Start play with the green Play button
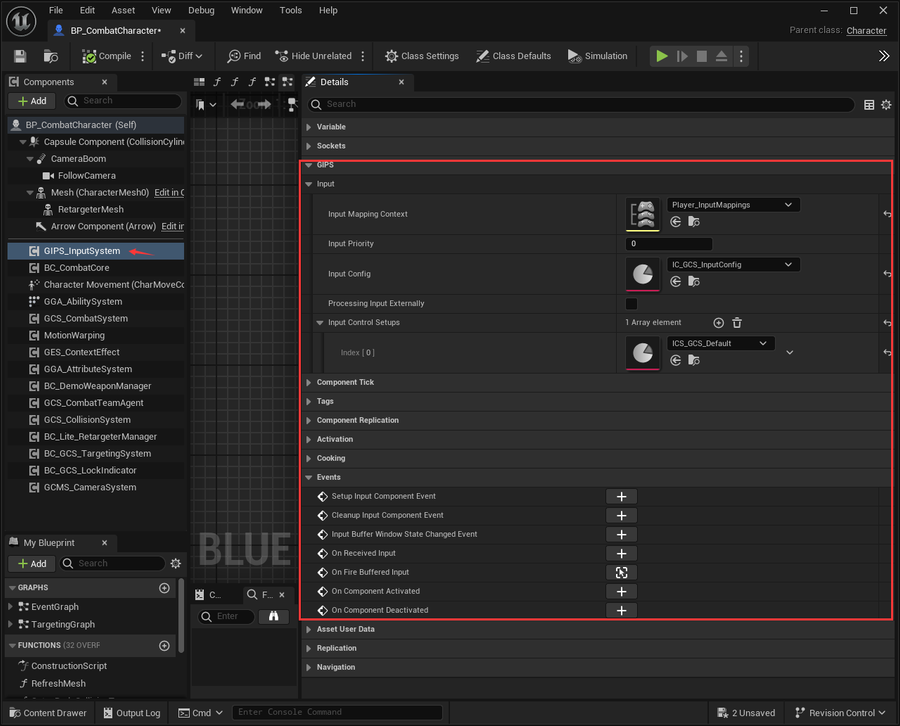The image size is (900, 726). point(662,56)
